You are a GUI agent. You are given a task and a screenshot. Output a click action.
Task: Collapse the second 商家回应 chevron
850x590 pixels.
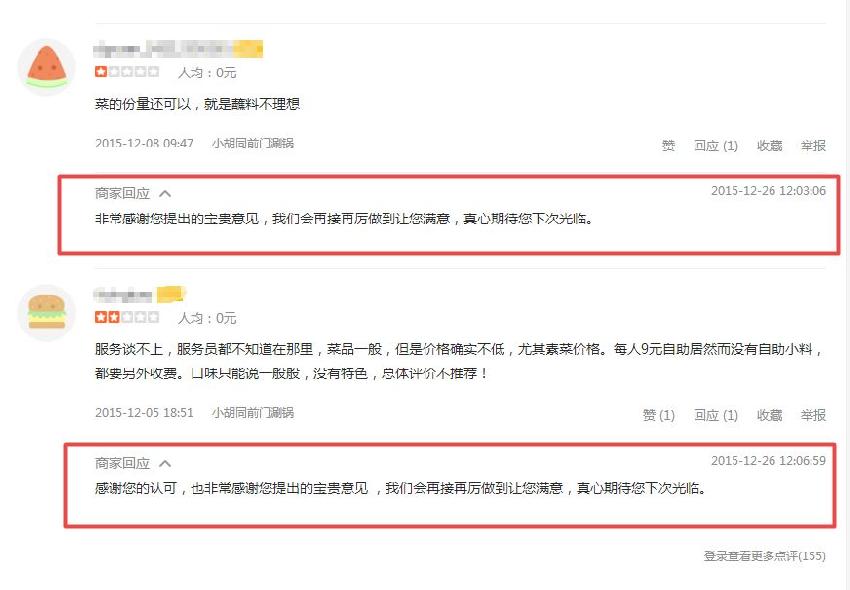click(x=165, y=464)
